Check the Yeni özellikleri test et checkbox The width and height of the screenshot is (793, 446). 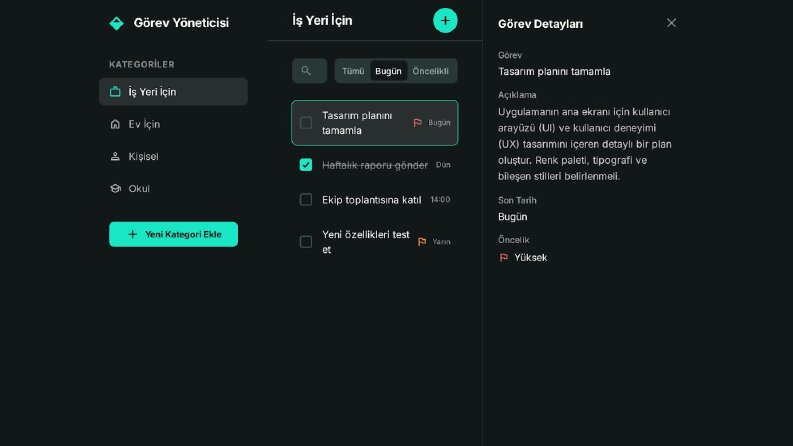tap(306, 242)
